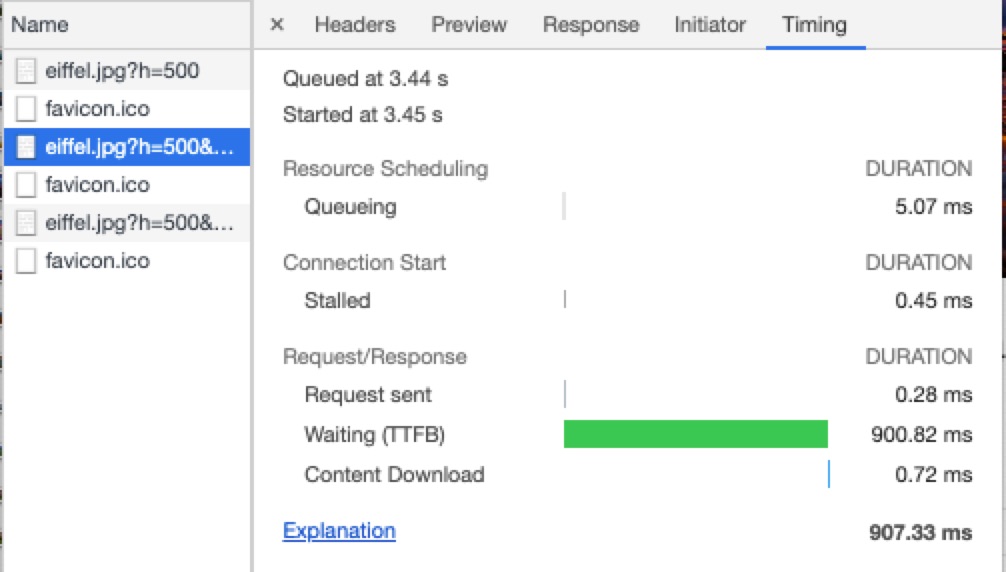Select the eiffel.jpg?h=500 request name
The height and width of the screenshot is (572, 1006).
pos(122,71)
